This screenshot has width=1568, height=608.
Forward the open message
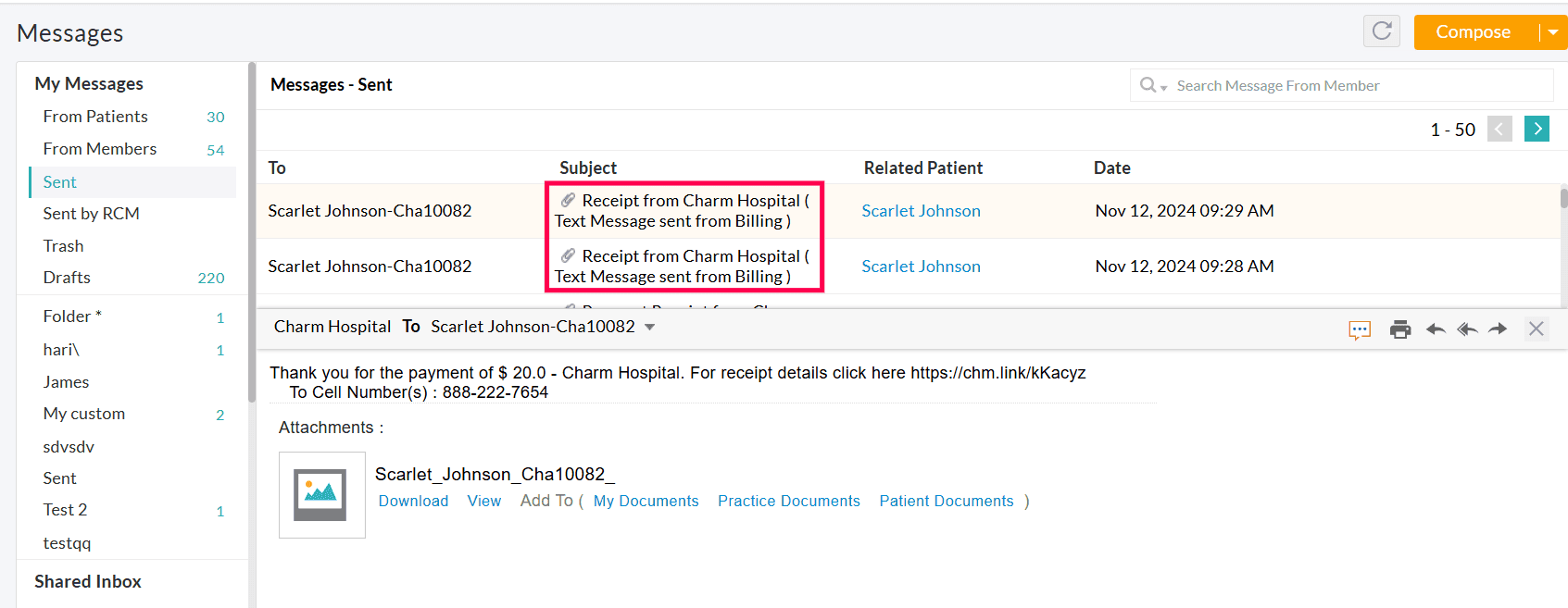coord(1498,329)
